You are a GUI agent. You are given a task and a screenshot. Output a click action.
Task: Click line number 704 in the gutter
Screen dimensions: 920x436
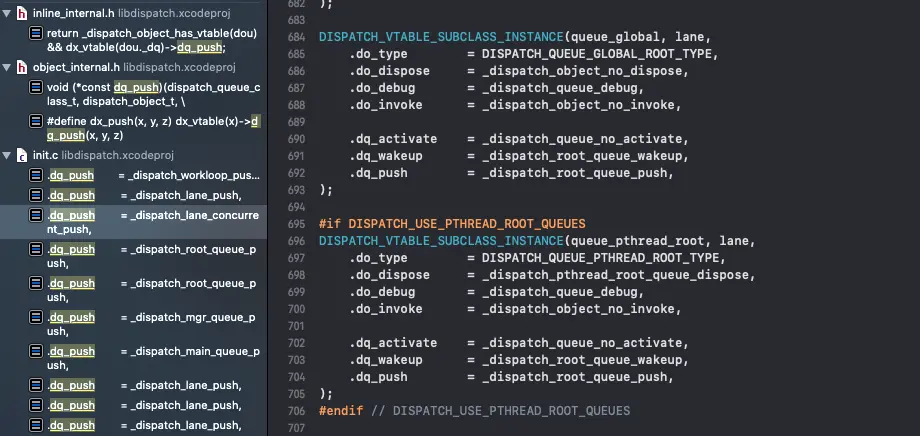pyautogui.click(x=296, y=377)
